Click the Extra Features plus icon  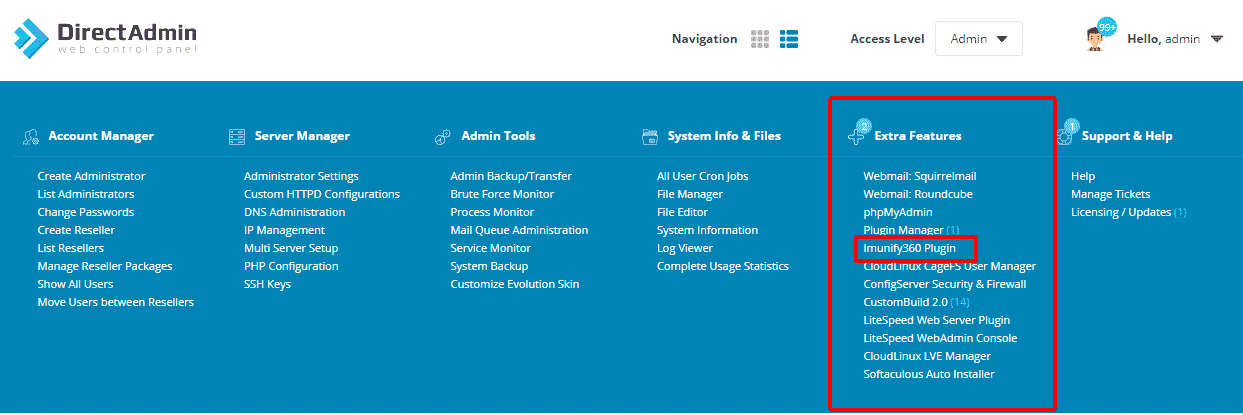pyautogui.click(x=857, y=134)
